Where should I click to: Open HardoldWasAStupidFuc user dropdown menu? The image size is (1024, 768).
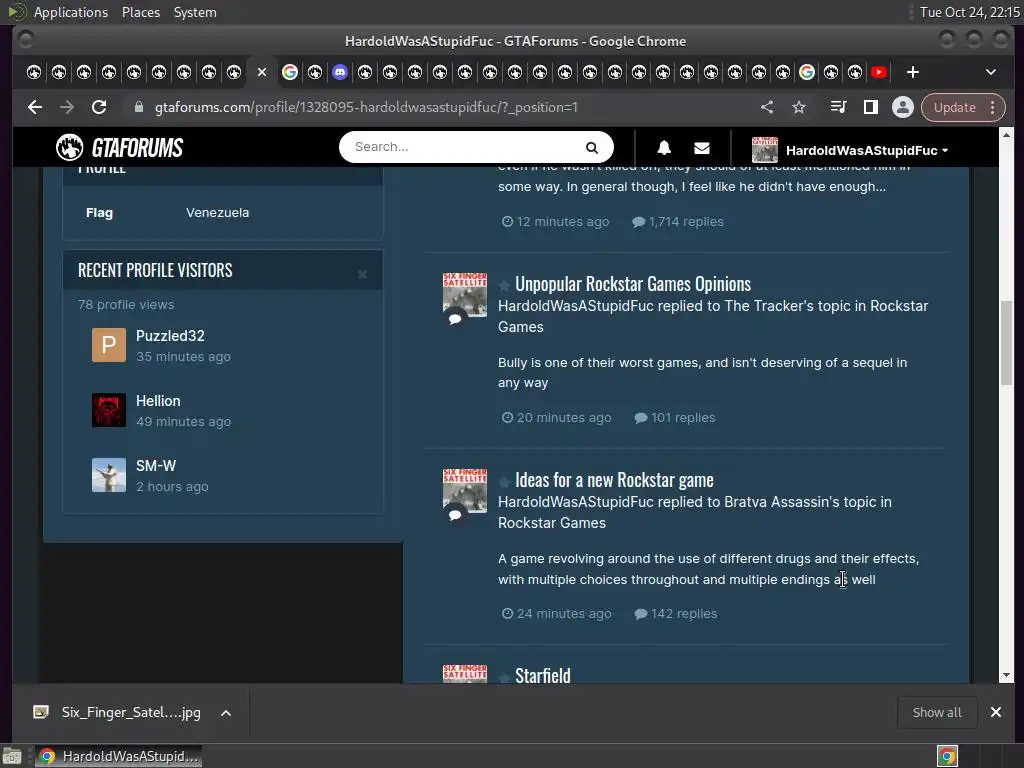866,150
